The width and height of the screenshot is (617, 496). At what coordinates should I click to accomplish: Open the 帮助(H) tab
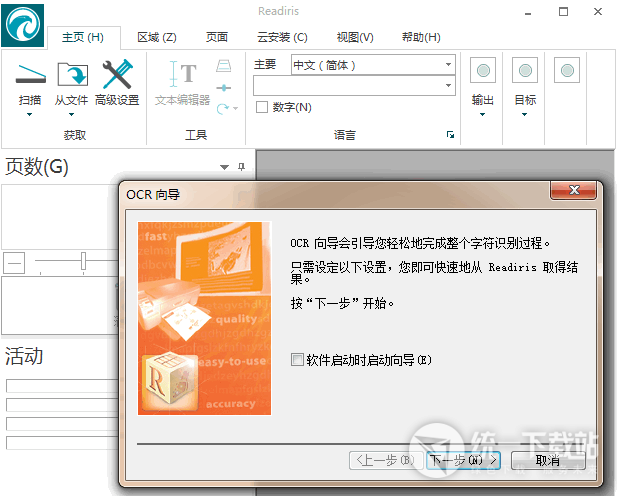[x=421, y=37]
